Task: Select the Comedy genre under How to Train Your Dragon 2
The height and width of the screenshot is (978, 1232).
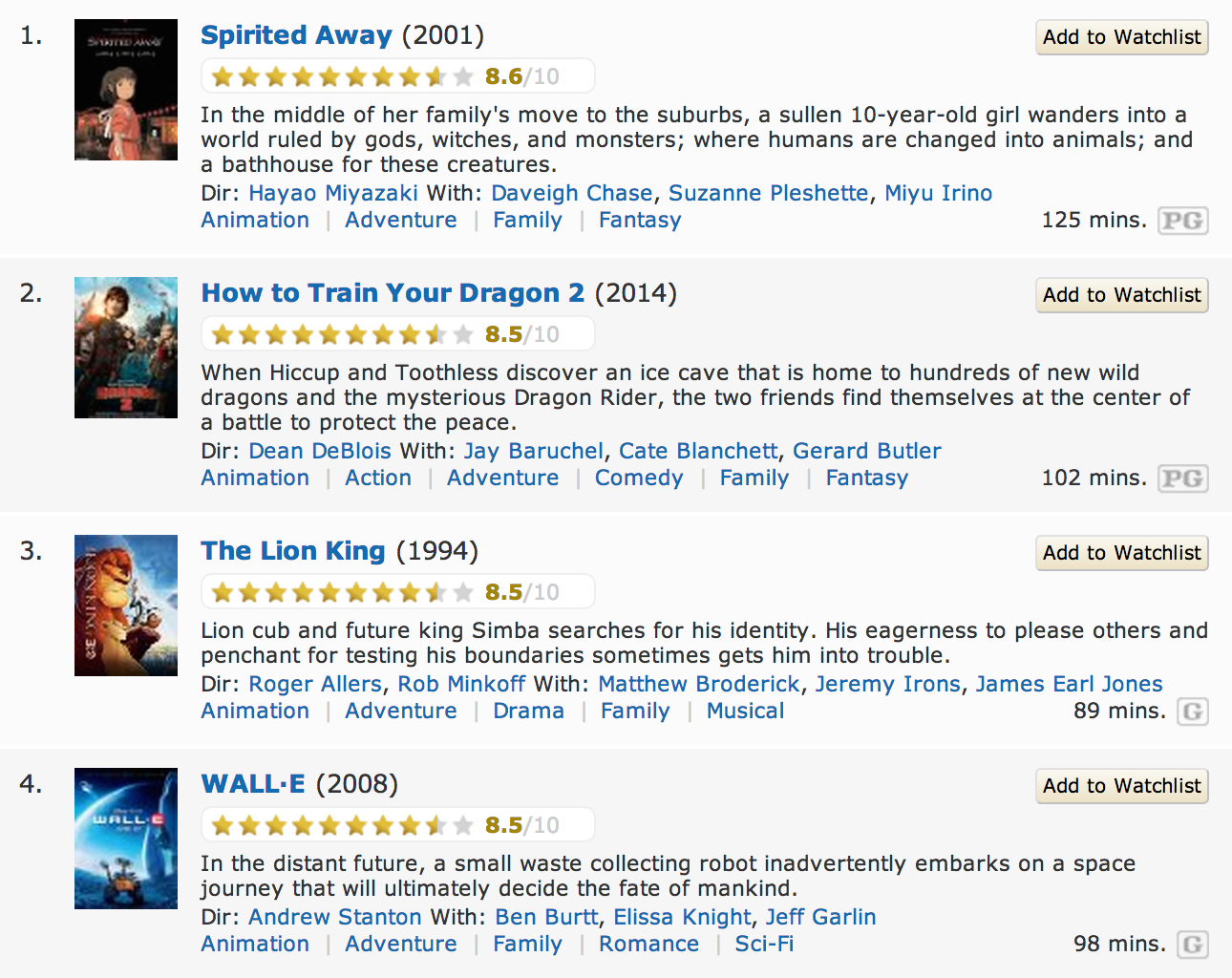Action: click(x=639, y=478)
